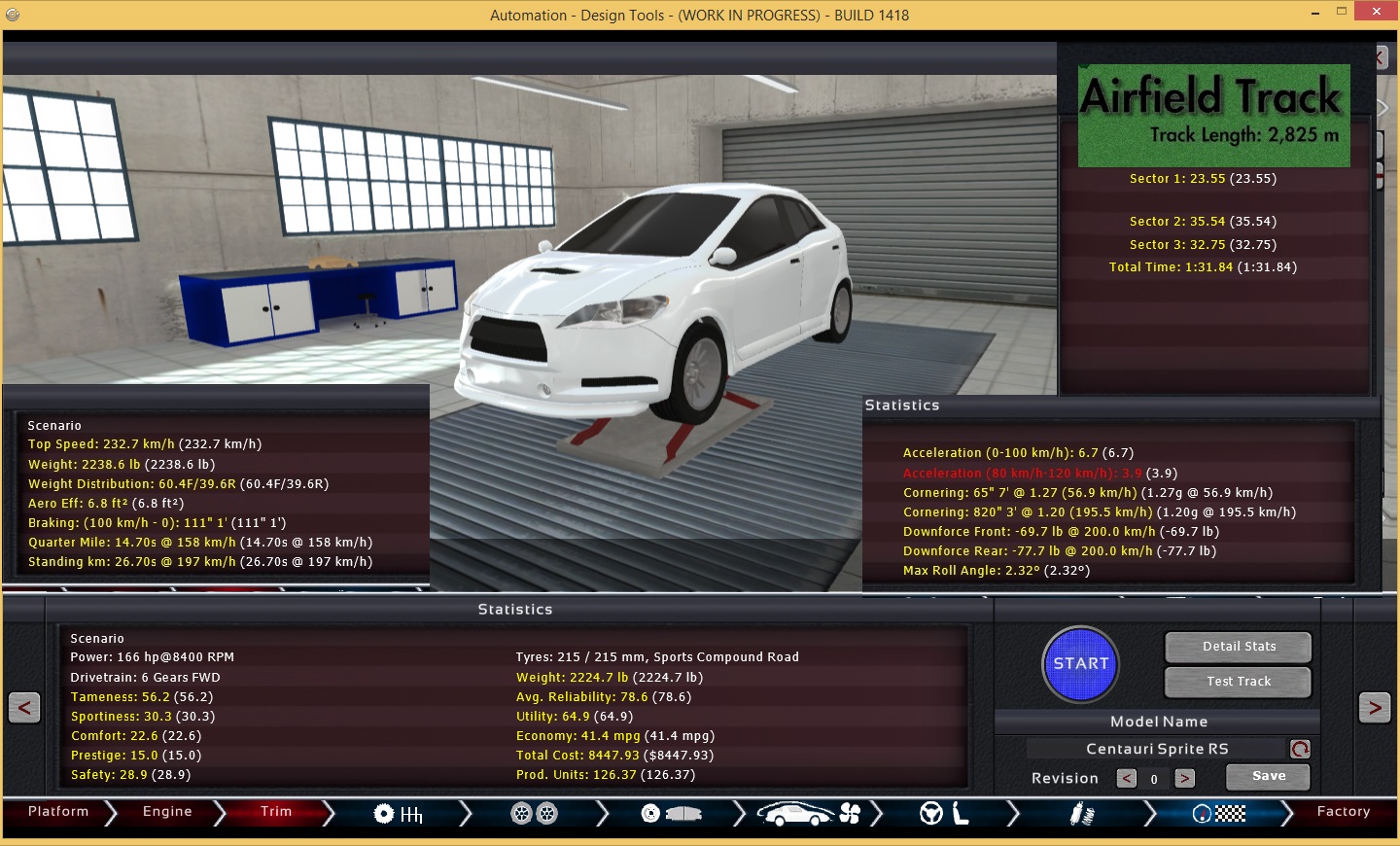This screenshot has height=846, width=1400.
Task: Select the Avg. Reliability 78.6 stat
Action: point(604,697)
